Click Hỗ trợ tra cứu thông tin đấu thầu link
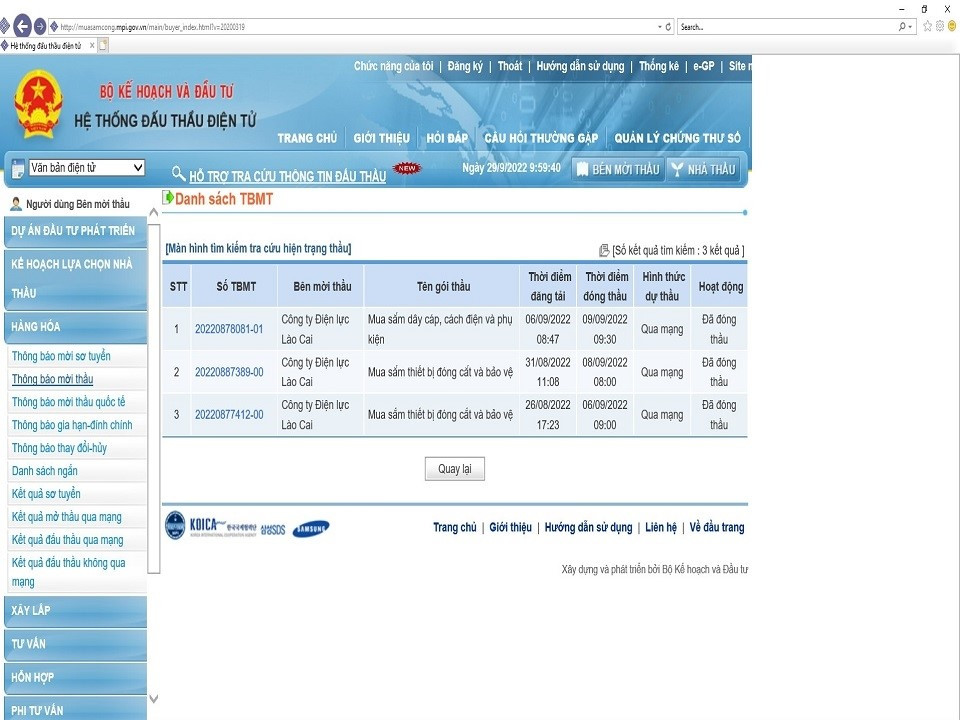The image size is (960, 720). [x=287, y=176]
